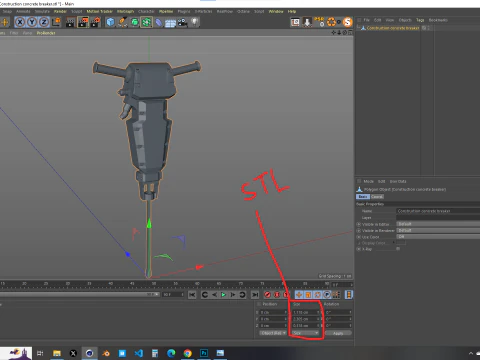Viewport: 480px width, 360px height.
Task: Click the coordinate system icon beside Z
Action: [57, 22]
